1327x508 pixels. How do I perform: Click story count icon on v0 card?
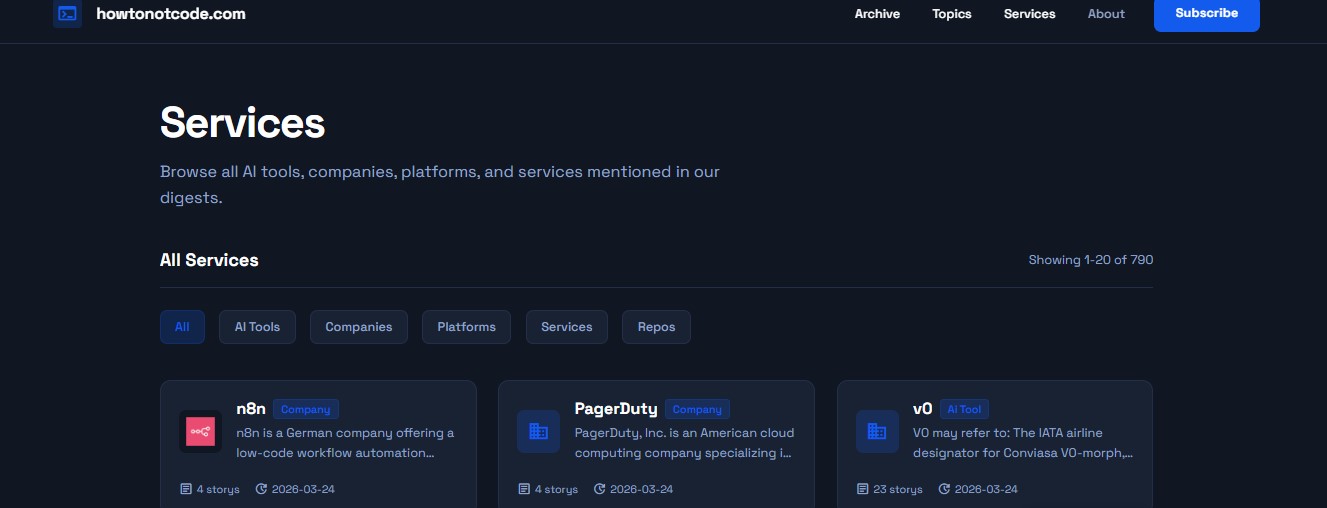863,489
